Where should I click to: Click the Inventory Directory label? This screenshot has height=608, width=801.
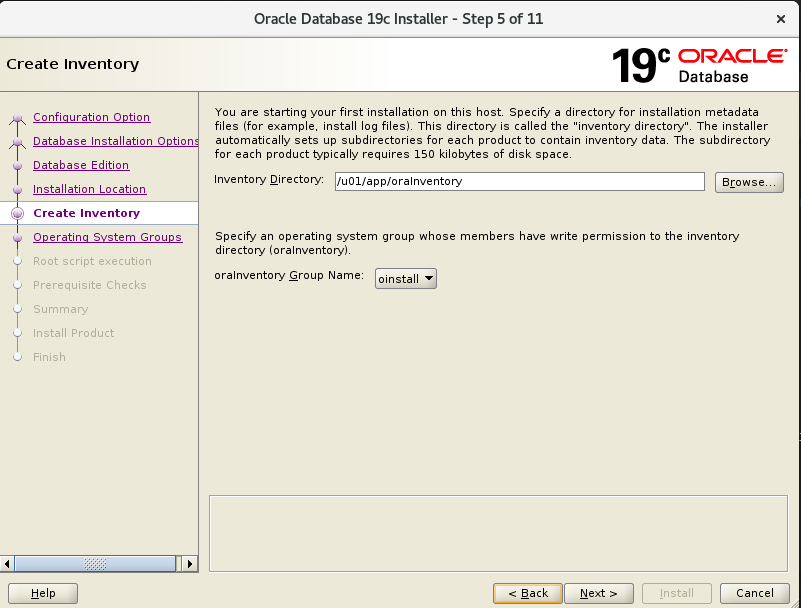[269, 179]
